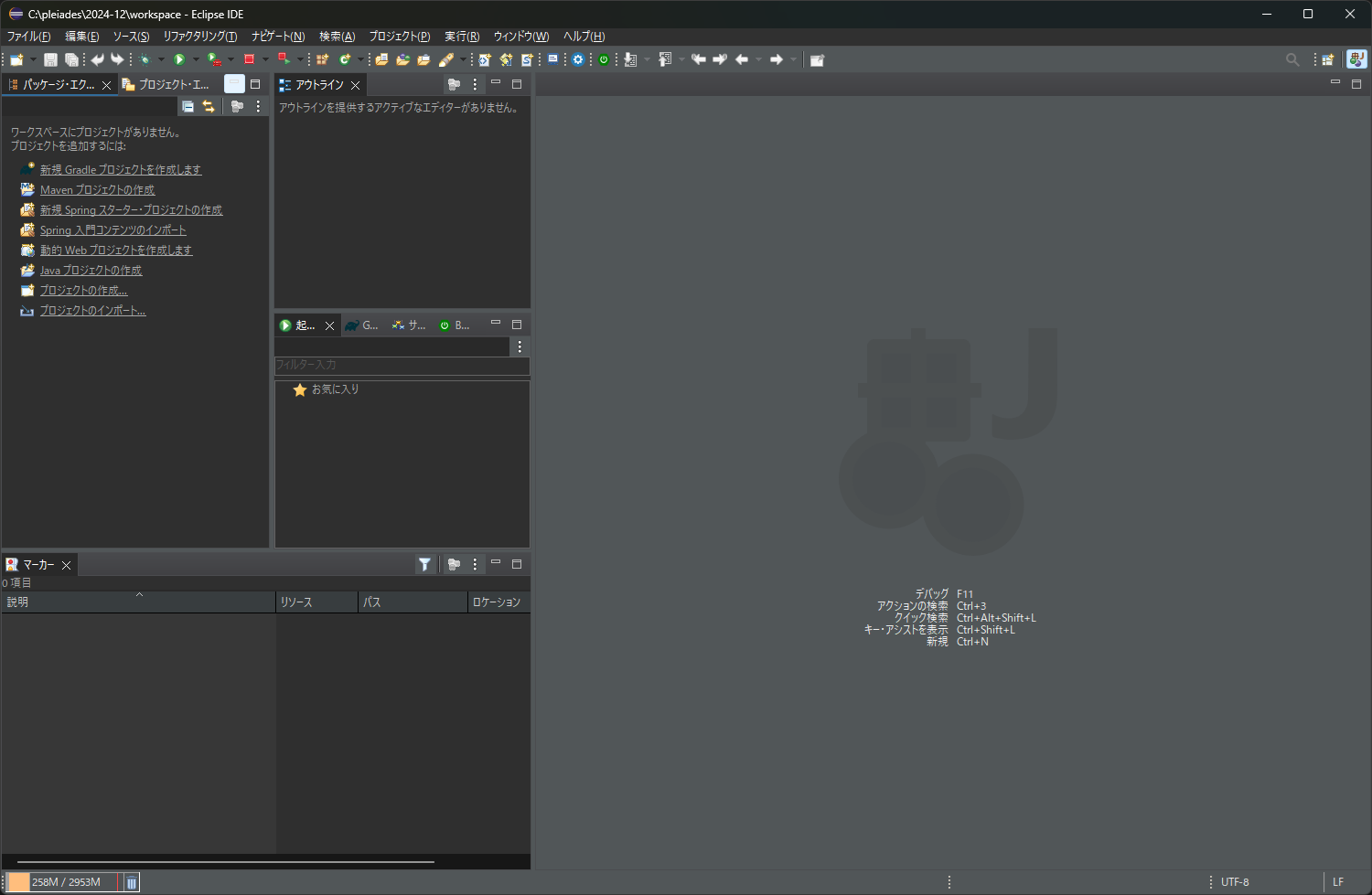
Task: Open dropdown next to Forward arrow
Action: coord(793,59)
